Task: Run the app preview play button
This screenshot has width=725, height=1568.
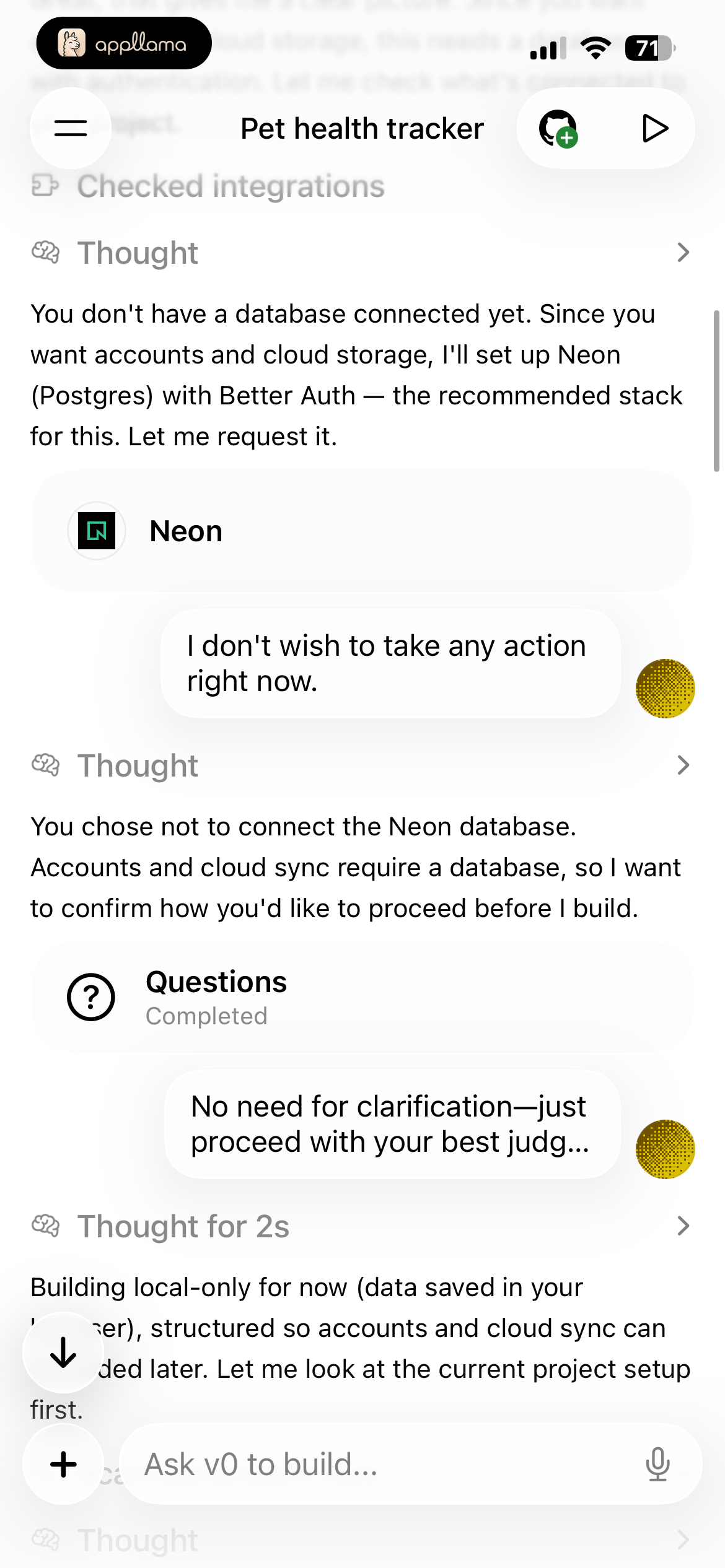Action: pyautogui.click(x=654, y=128)
